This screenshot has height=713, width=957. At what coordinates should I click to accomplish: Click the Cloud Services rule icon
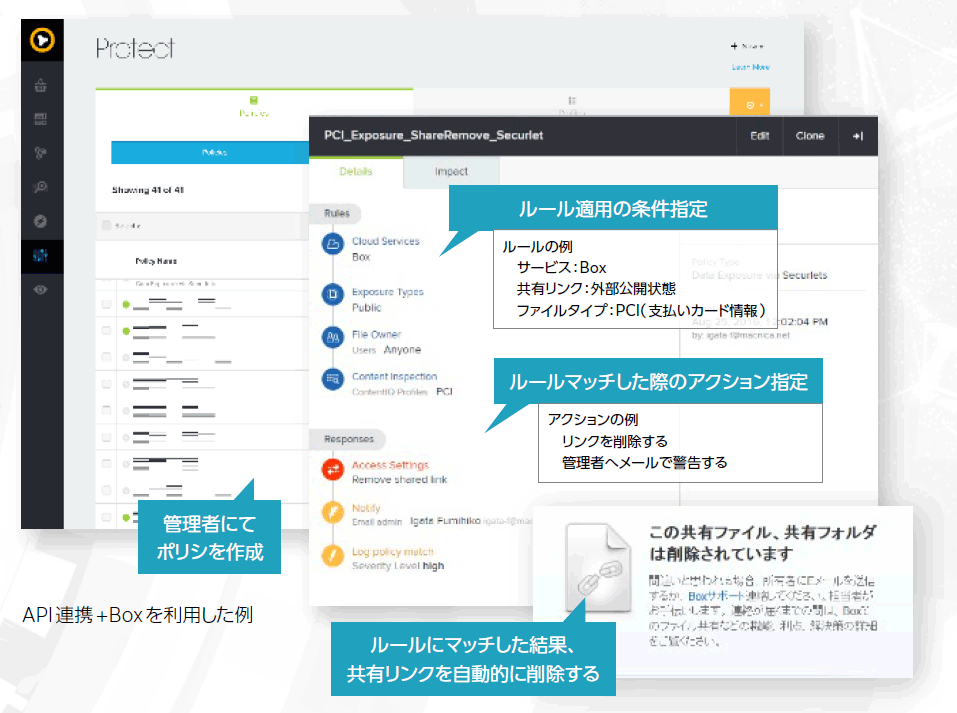coord(333,244)
